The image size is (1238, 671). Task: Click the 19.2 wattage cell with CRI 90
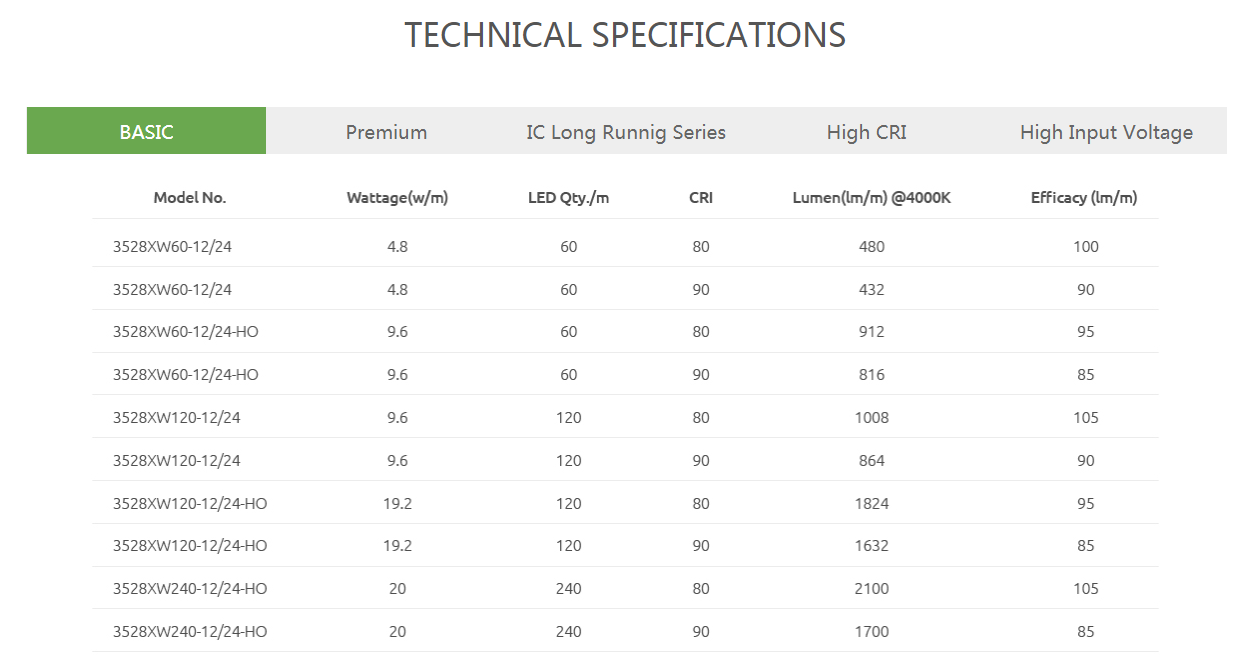pyautogui.click(x=397, y=546)
